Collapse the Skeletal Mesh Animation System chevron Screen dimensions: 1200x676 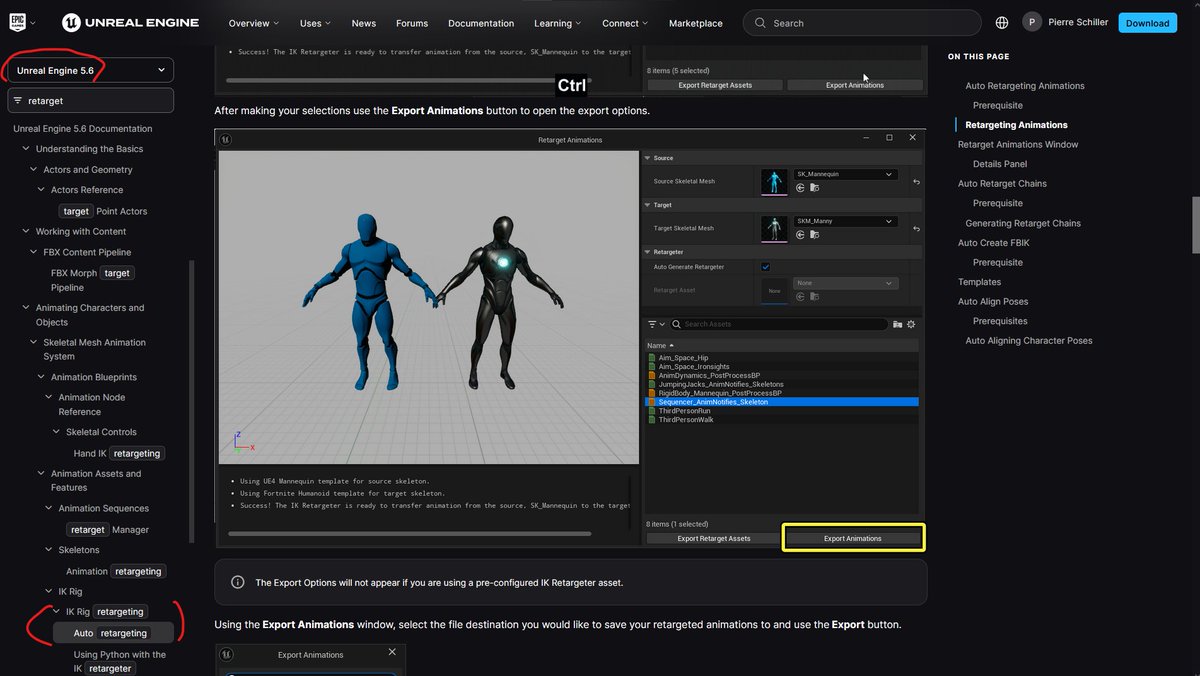[x=33, y=343]
